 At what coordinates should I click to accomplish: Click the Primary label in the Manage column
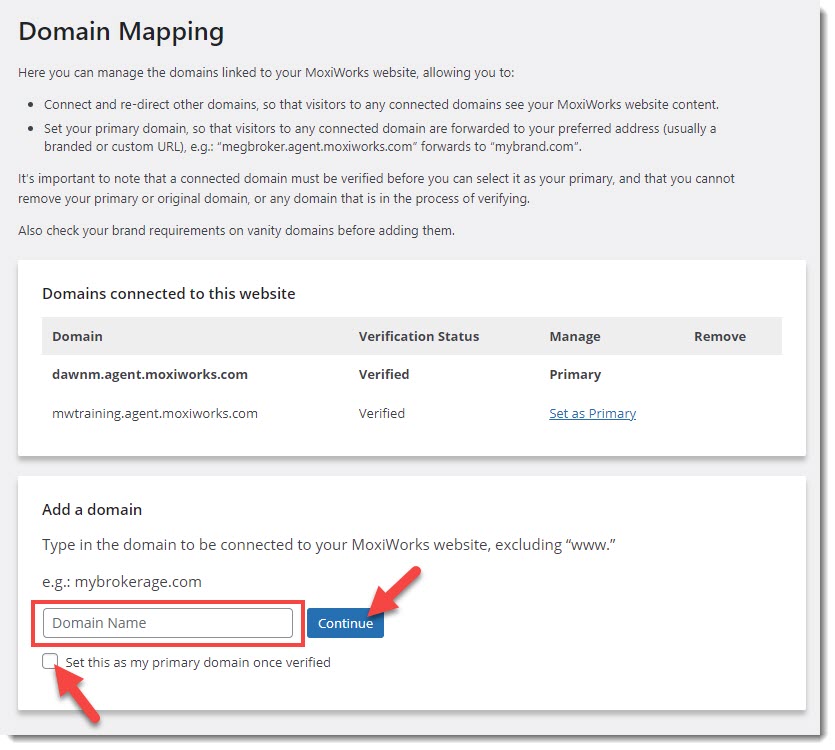click(x=575, y=374)
